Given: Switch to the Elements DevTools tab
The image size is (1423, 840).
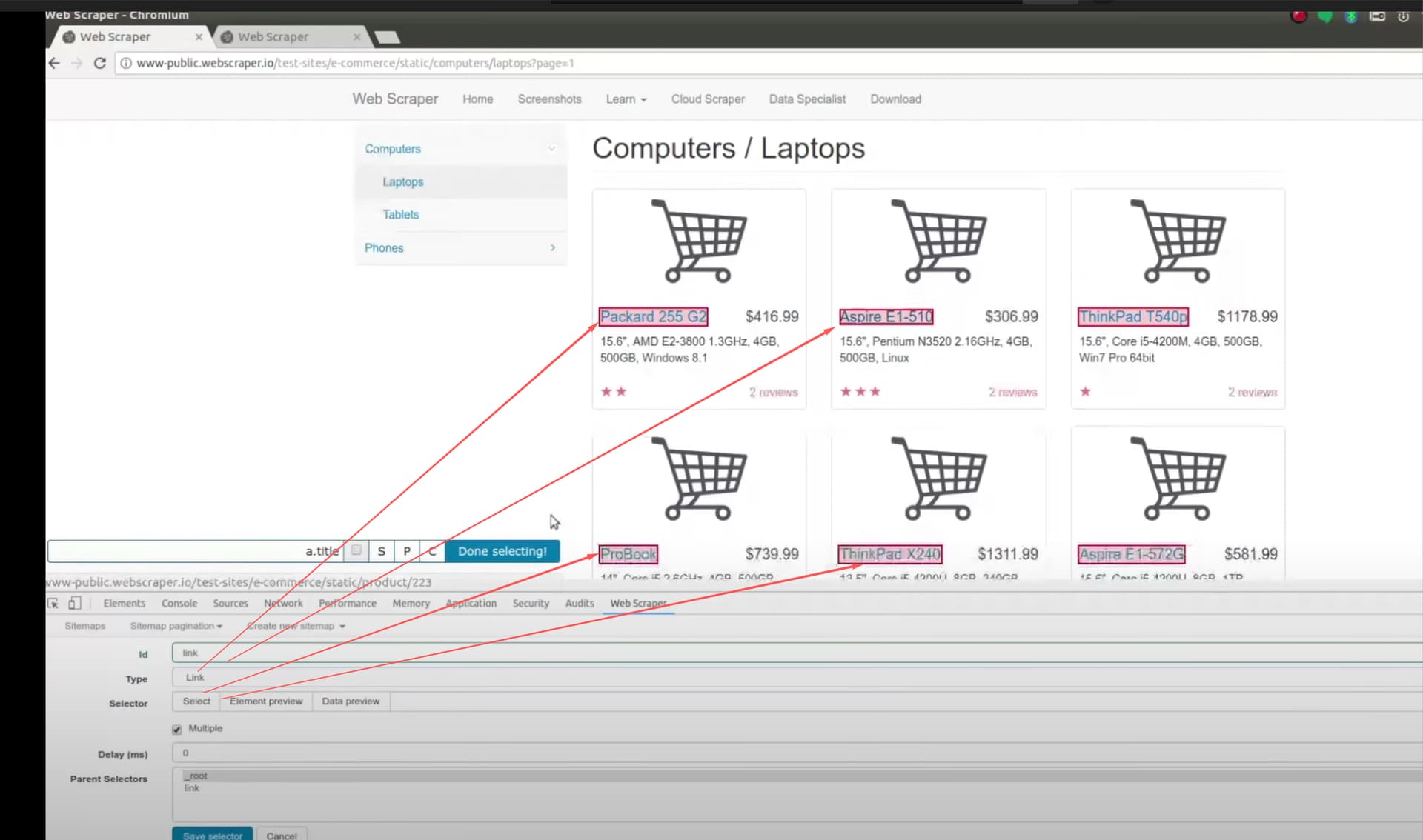Looking at the screenshot, I should pos(124,603).
